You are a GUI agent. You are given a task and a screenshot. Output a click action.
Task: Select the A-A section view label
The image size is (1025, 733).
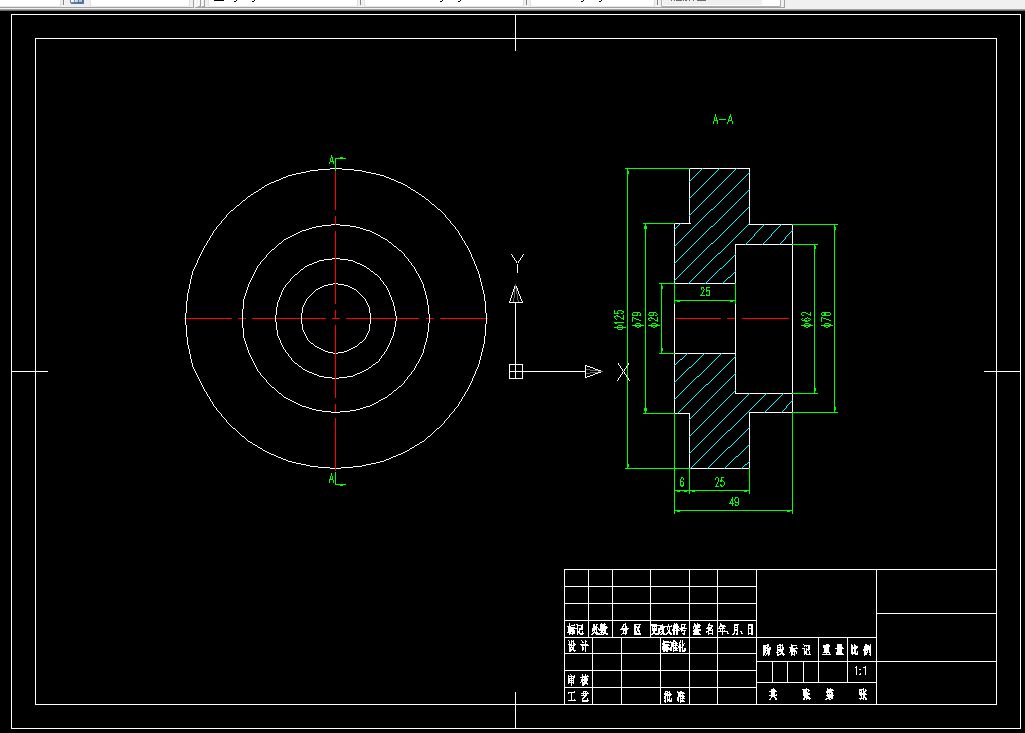click(722, 120)
